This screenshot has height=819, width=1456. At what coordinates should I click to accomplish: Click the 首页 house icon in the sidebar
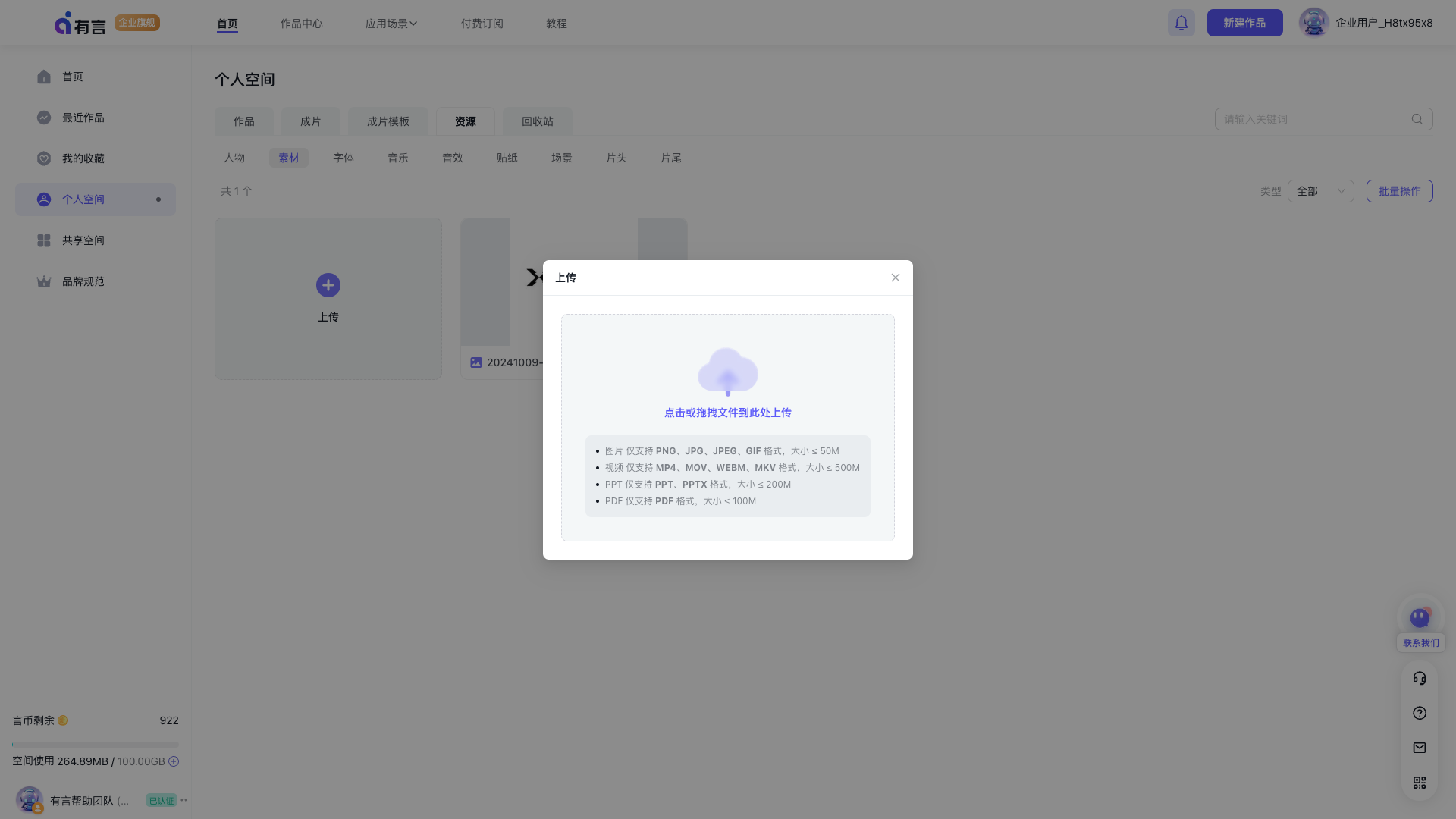(x=44, y=77)
